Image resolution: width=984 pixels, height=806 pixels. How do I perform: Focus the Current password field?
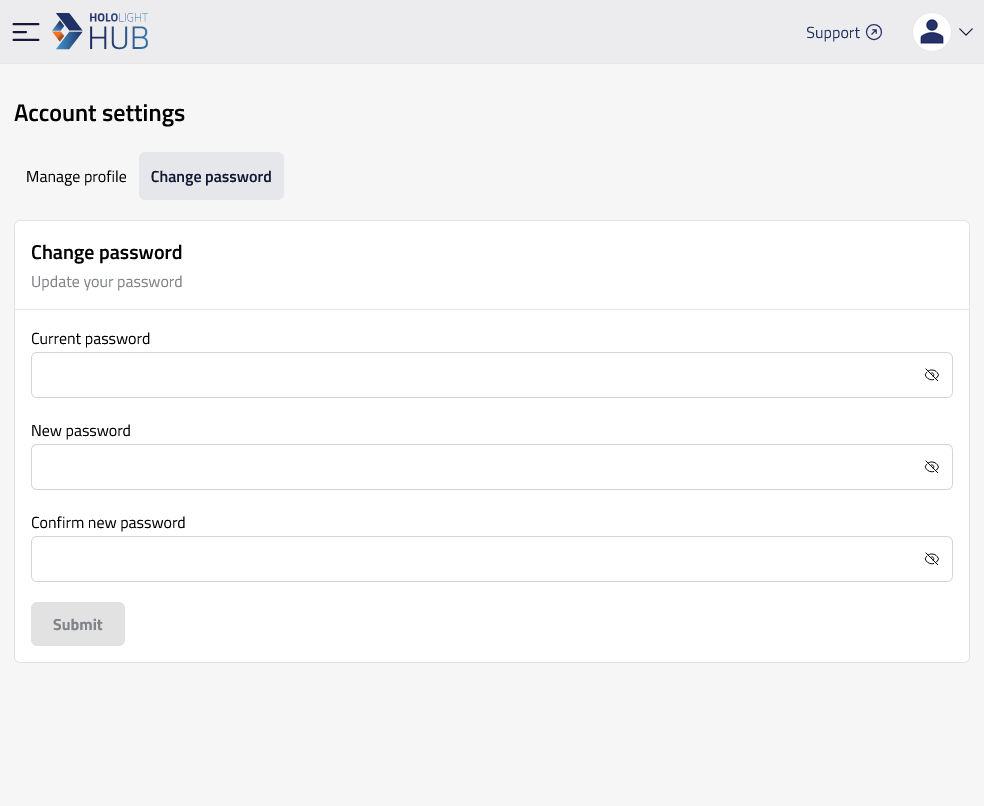pos(491,375)
